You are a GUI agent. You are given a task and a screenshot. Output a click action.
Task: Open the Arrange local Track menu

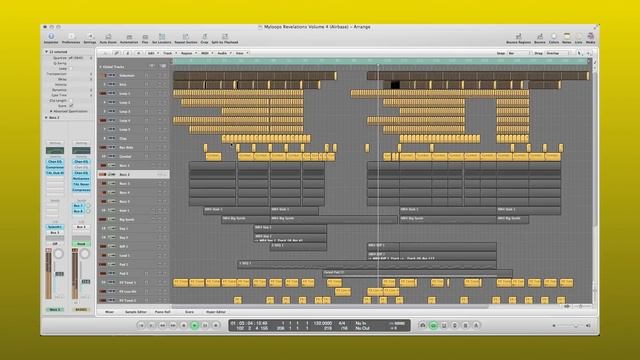pos(169,53)
